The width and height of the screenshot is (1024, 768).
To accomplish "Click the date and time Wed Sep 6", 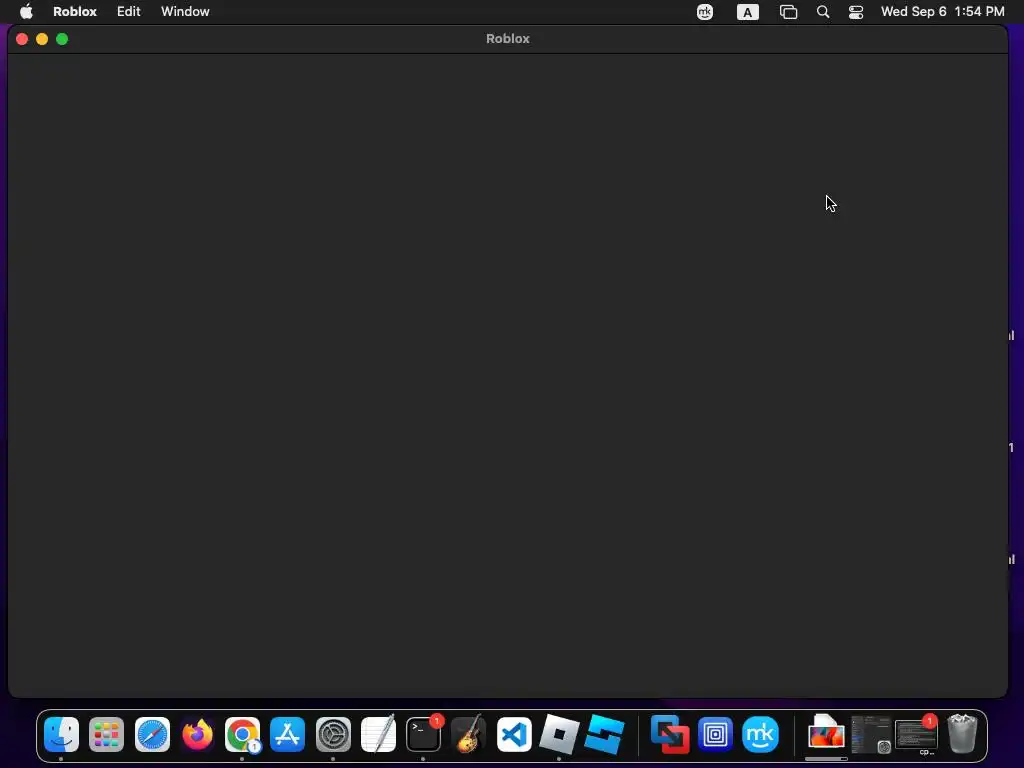I will tap(942, 12).
